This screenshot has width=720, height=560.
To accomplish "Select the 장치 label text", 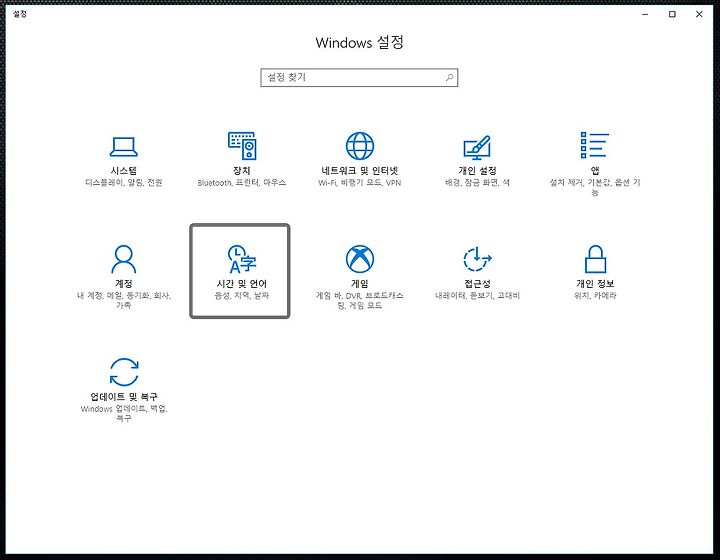I will click(x=242, y=171).
